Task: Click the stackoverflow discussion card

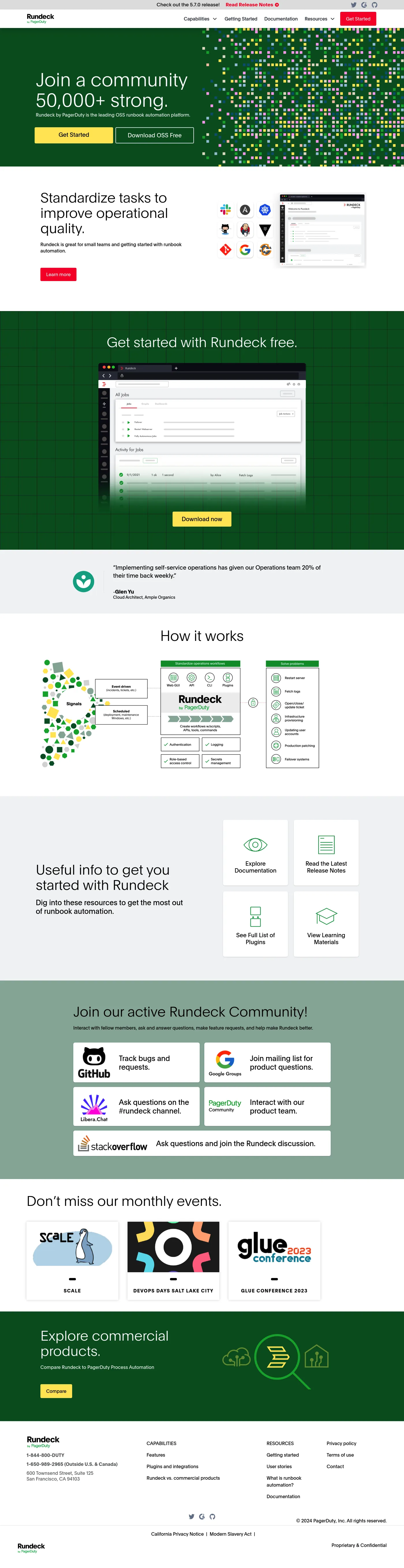Action: point(202,1144)
